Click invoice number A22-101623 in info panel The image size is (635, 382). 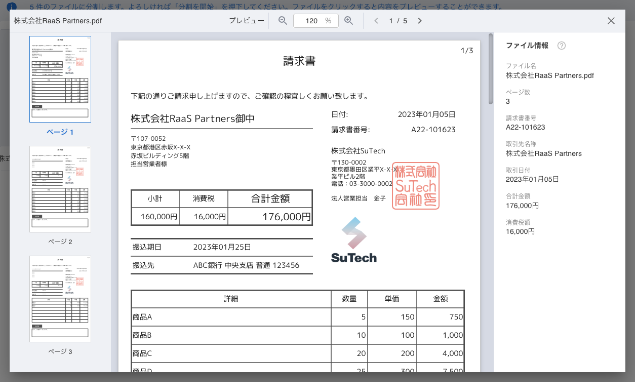click(x=525, y=127)
